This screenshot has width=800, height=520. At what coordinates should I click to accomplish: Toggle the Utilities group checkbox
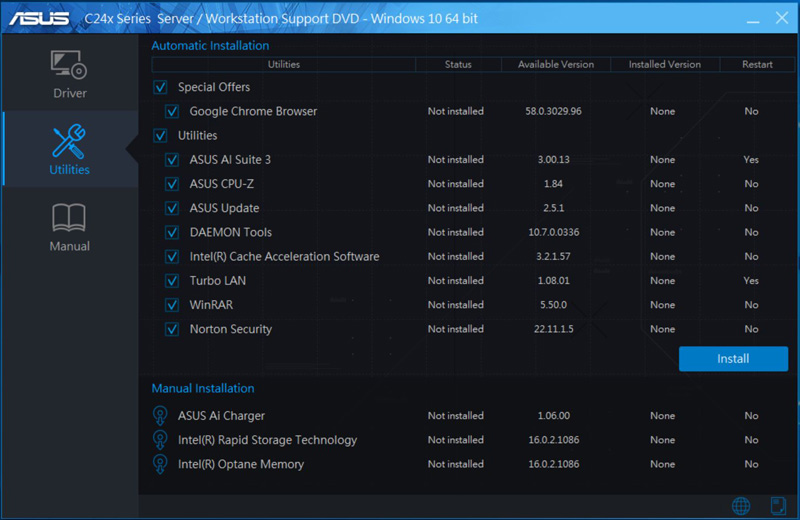pos(160,136)
